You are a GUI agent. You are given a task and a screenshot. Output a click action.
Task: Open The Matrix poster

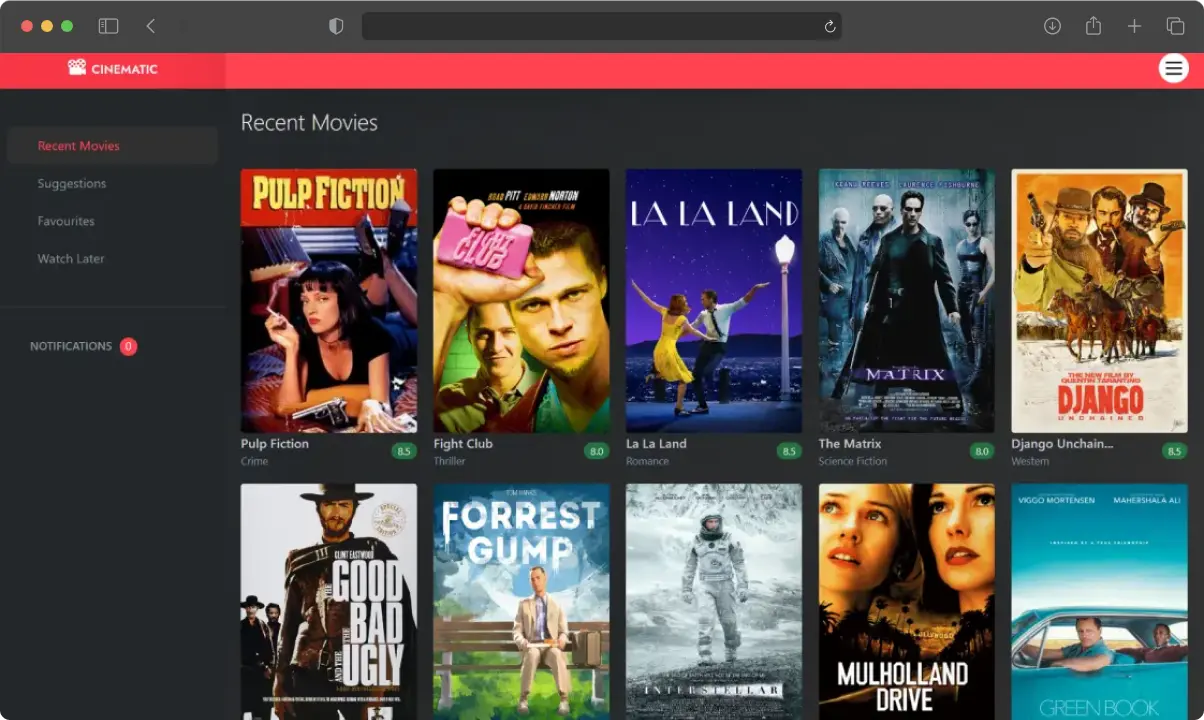pos(907,301)
